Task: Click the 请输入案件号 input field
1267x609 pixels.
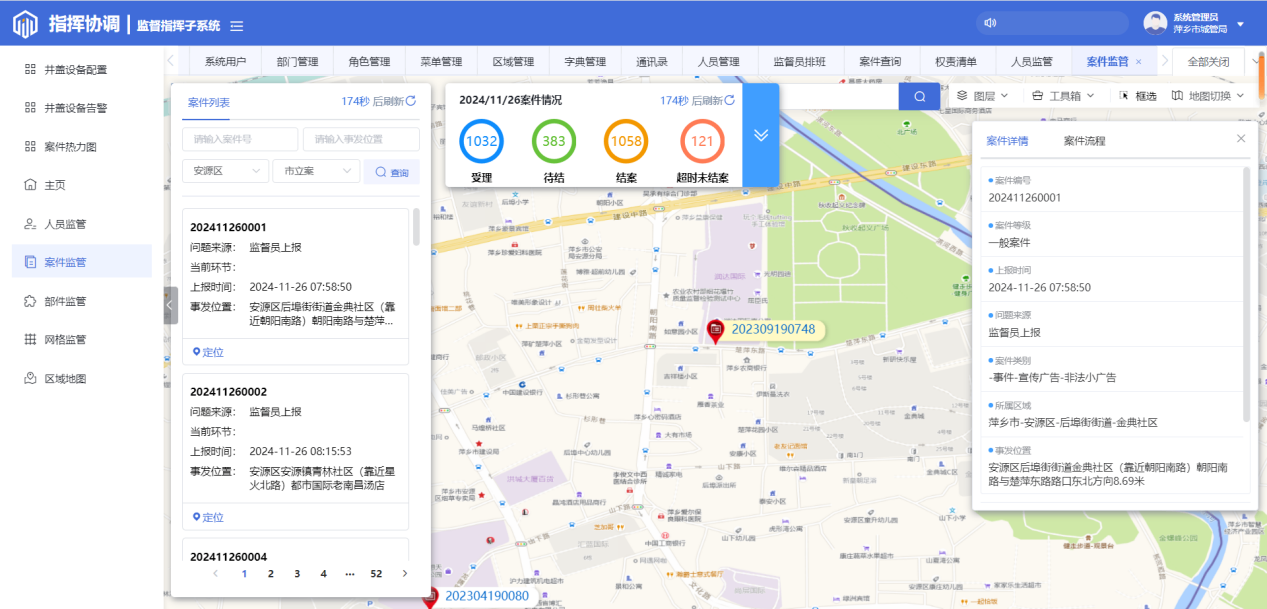Action: [x=240, y=139]
